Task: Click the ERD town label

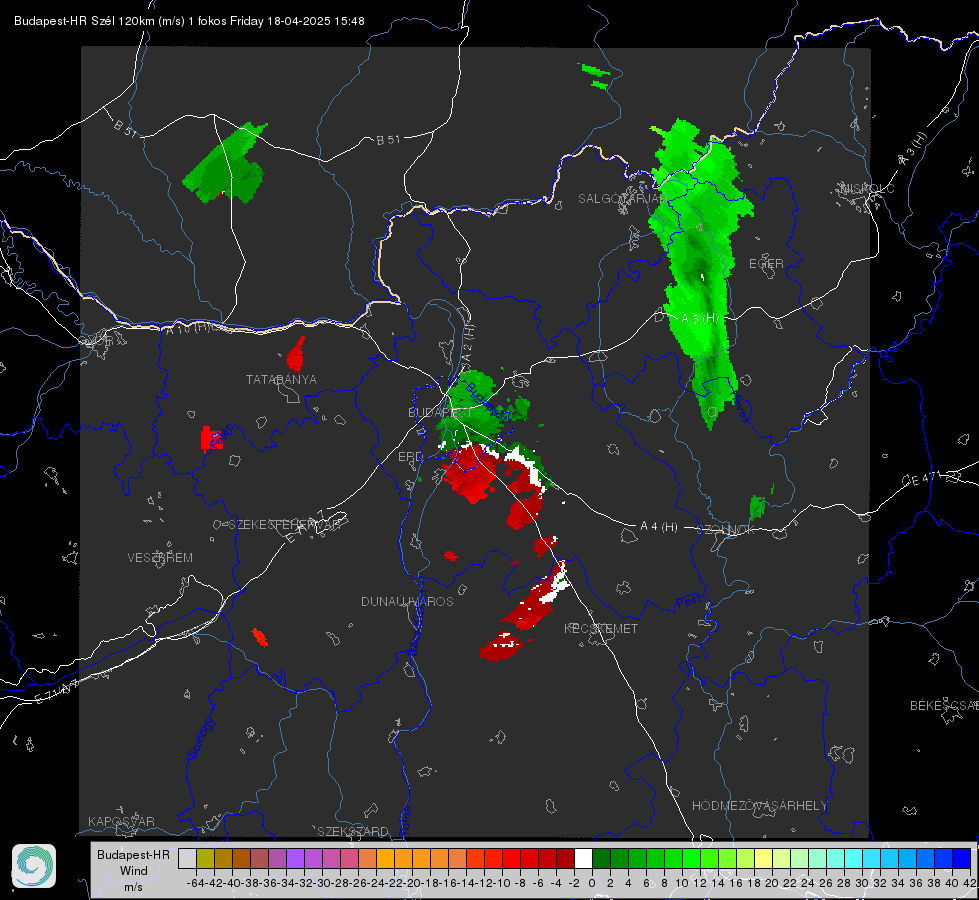Action: 410,457
